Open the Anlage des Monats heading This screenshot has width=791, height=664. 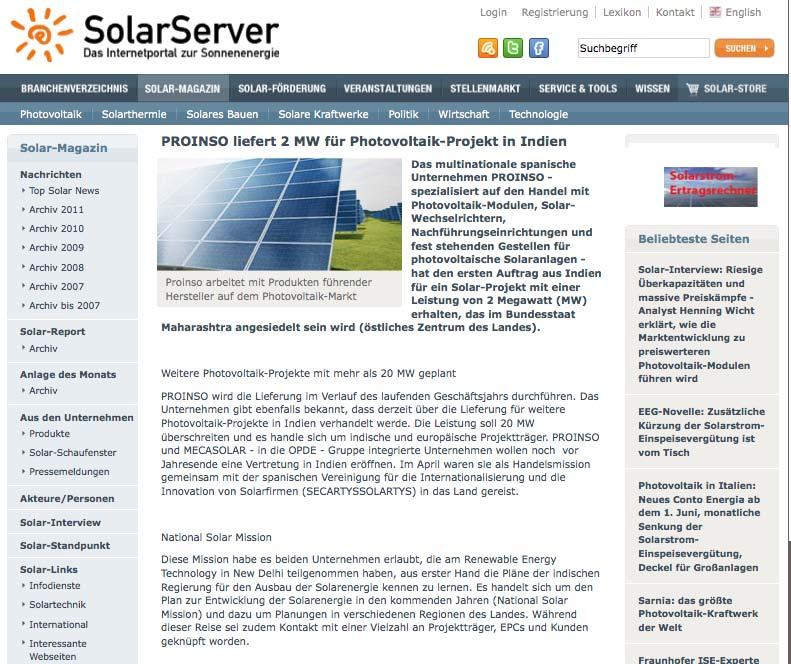[x=68, y=374]
